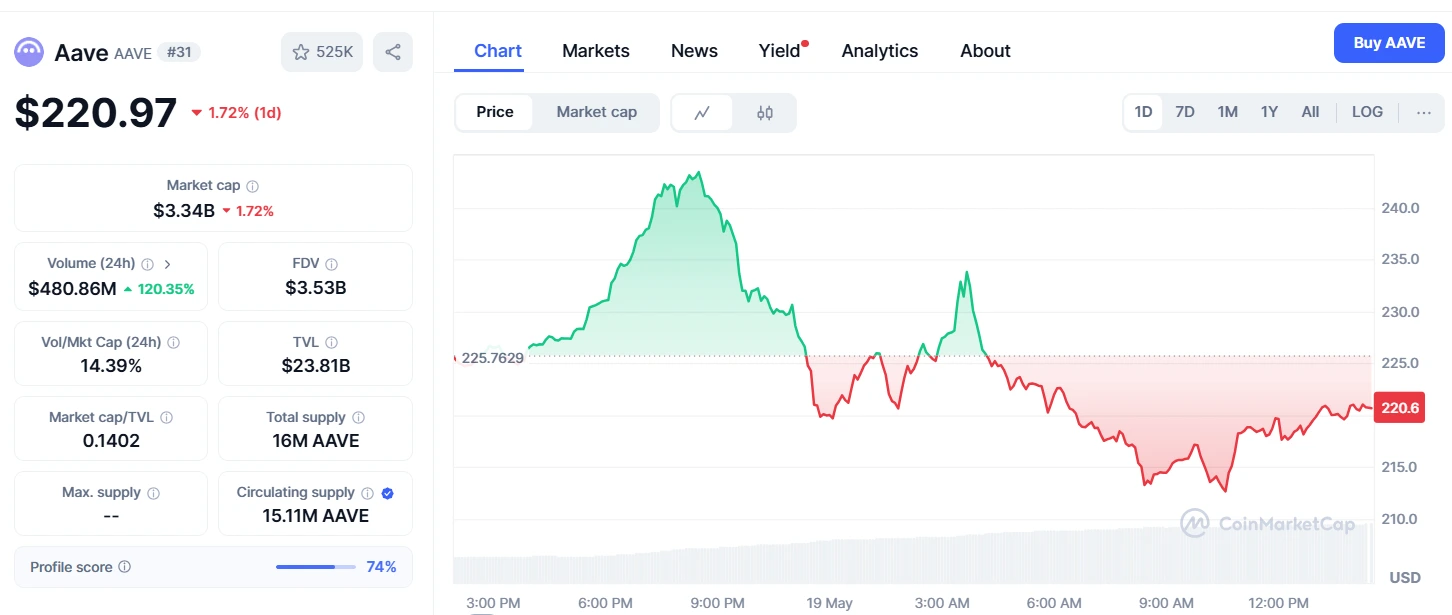Click info icon beside FDV
Image resolution: width=1452 pixels, height=615 pixels.
[332, 264]
